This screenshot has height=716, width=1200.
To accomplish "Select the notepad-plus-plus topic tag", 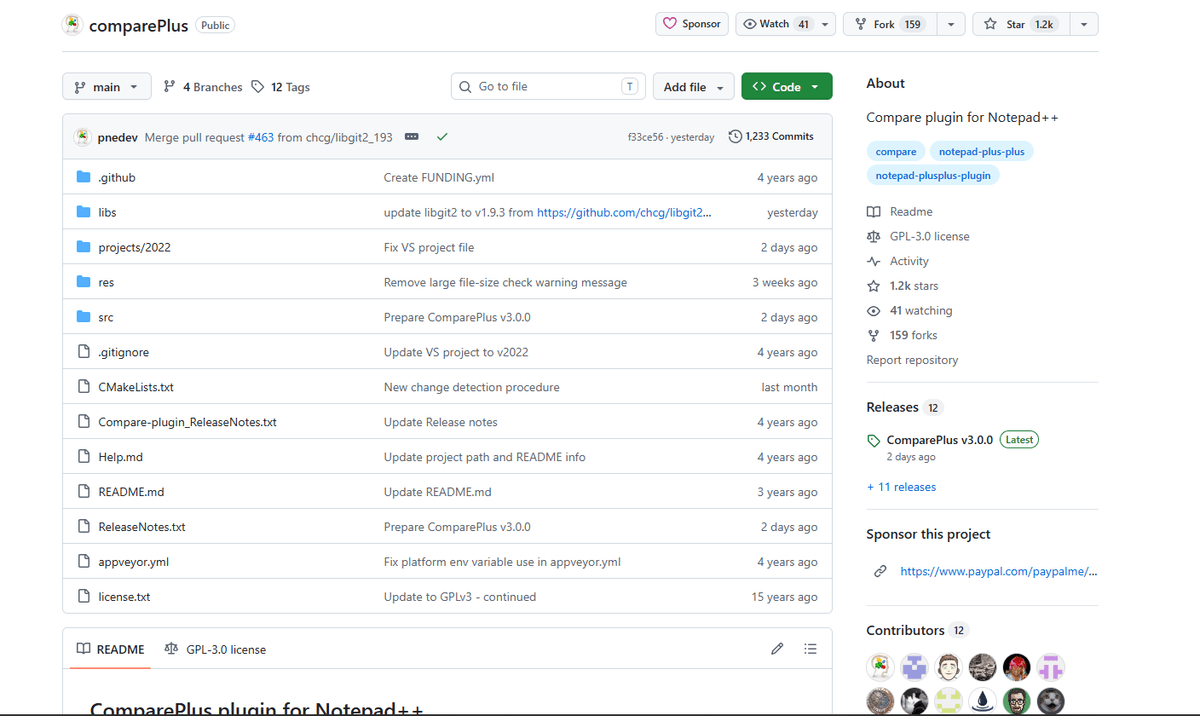I will tap(982, 152).
